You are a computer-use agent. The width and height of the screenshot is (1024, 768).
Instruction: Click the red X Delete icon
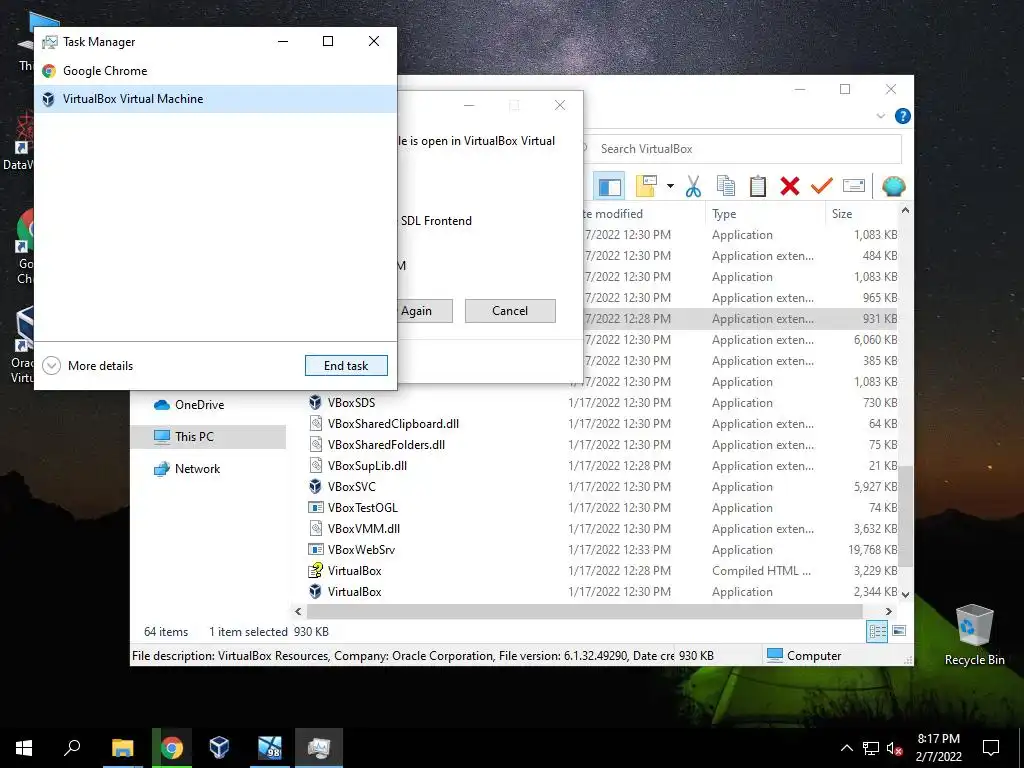click(790, 187)
